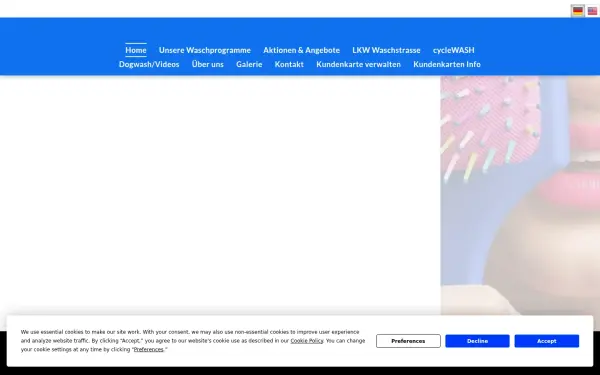The height and width of the screenshot is (375, 600).
Task: Open the Home menu item
Action: [136, 50]
